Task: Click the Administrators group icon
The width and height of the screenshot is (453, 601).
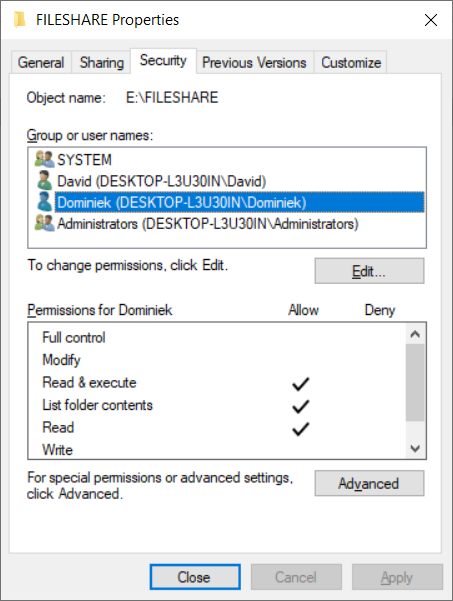Action: point(44,223)
